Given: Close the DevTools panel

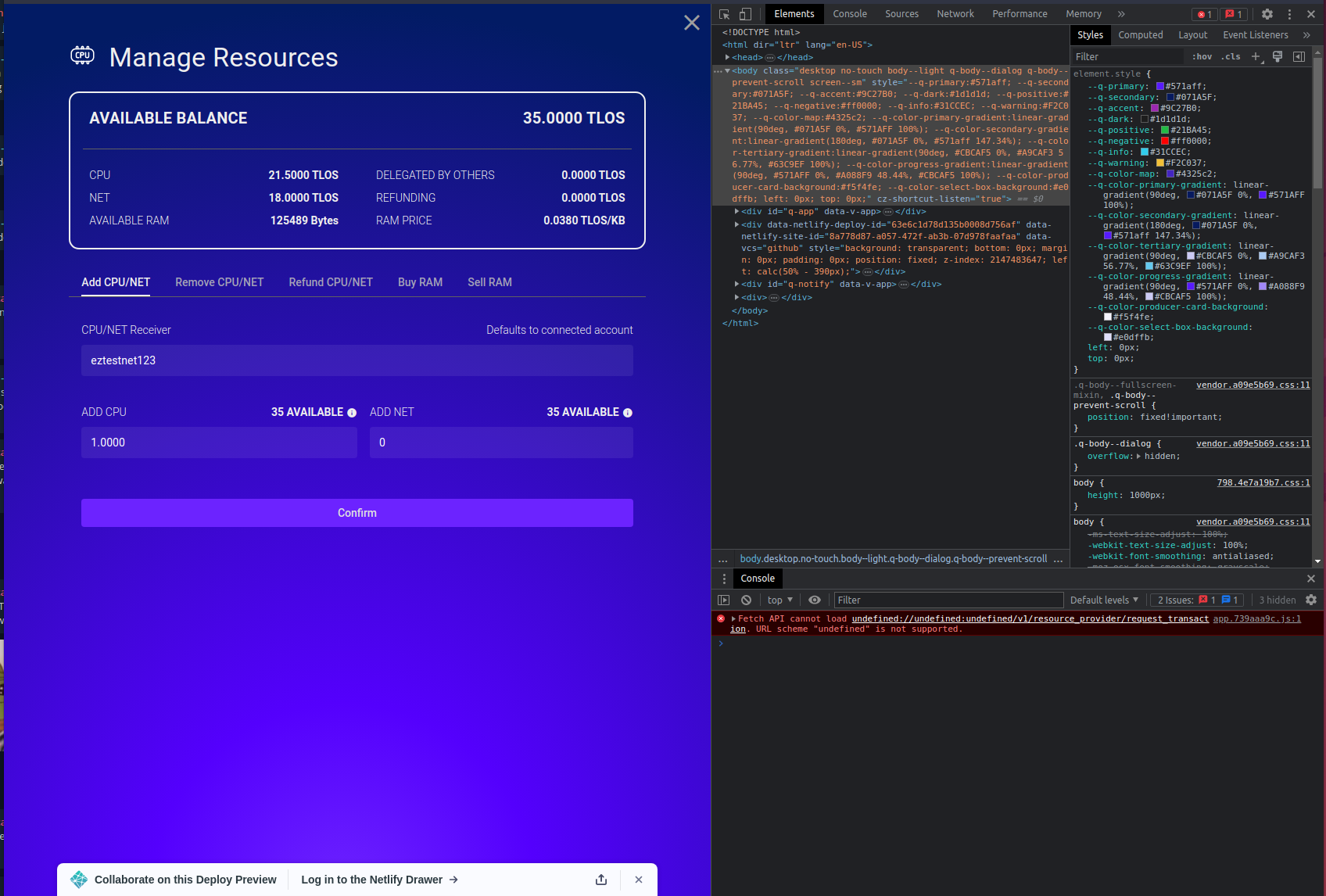Looking at the screenshot, I should 1311,14.
